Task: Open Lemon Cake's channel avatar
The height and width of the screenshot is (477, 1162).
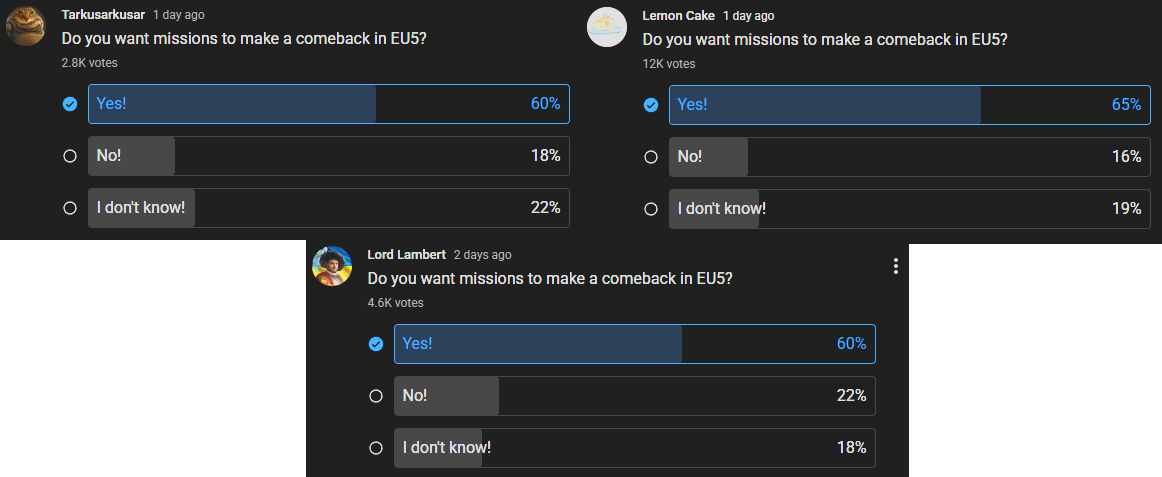Action: (606, 26)
